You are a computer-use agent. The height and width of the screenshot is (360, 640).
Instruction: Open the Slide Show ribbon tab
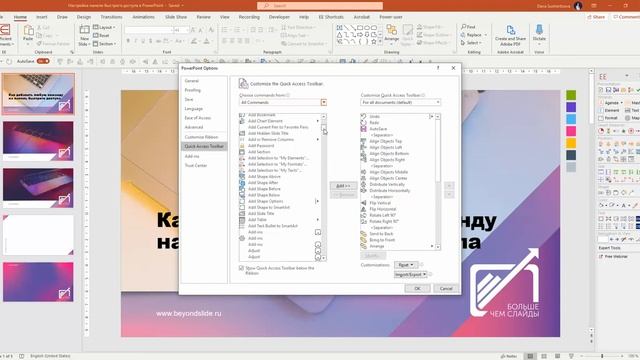click(176, 17)
